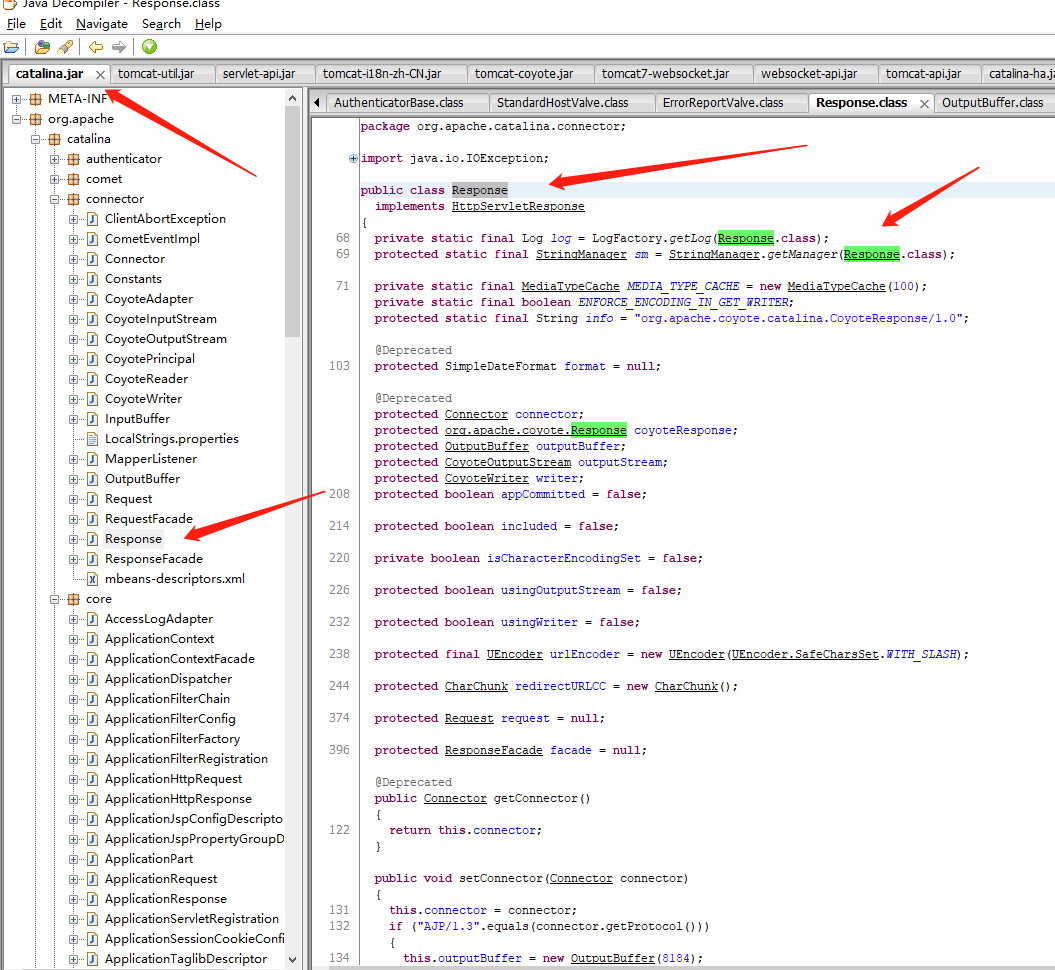Click the tree panel vertical scrollbar thumb
Image resolution: width=1055 pixels, height=970 pixels.
(292, 222)
